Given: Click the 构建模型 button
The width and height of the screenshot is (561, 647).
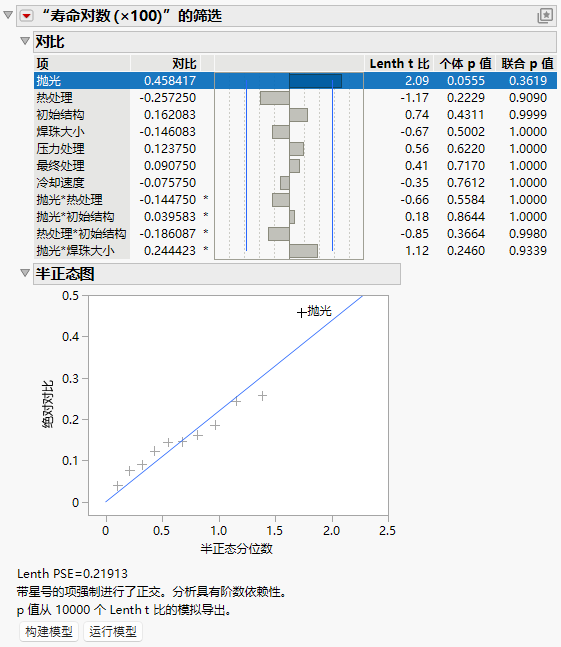Looking at the screenshot, I should pyautogui.click(x=49, y=631).
